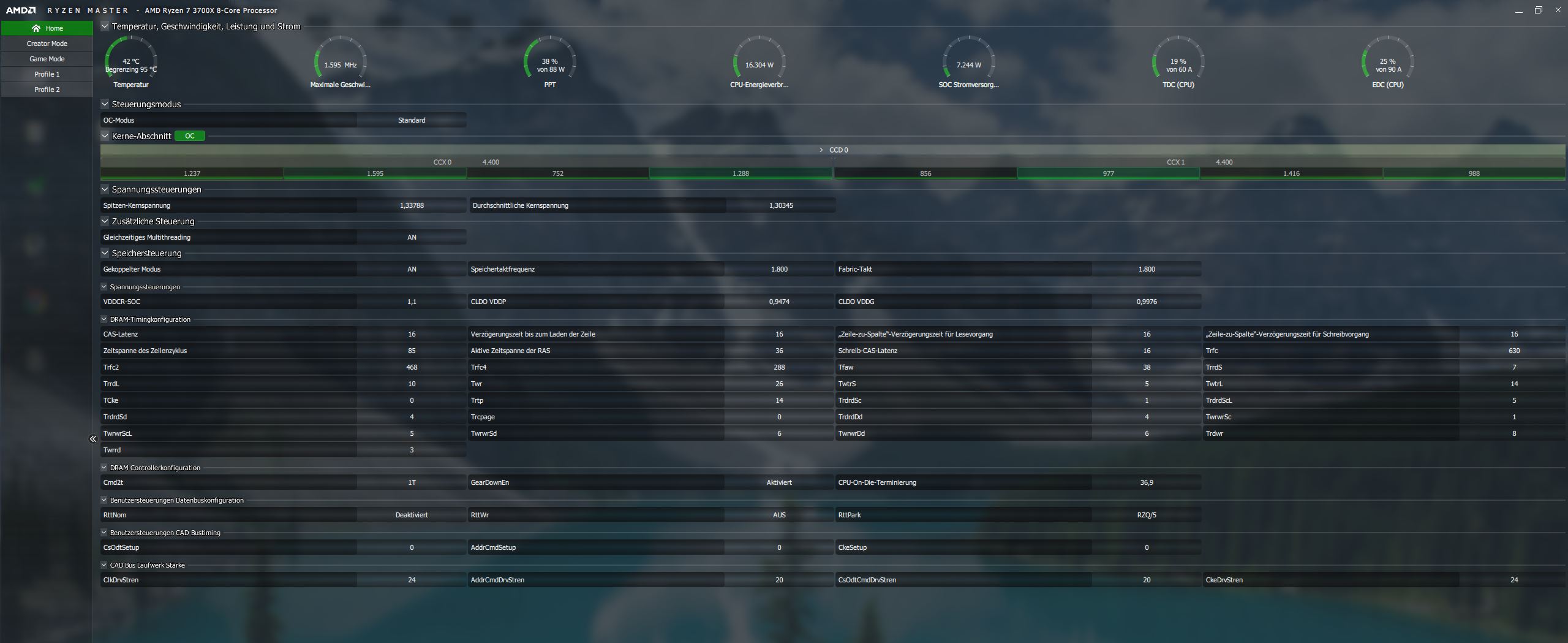This screenshot has width=1568, height=643.
Task: Click Zeitspanne des Zeilenzyklus value 85
Action: (x=412, y=351)
